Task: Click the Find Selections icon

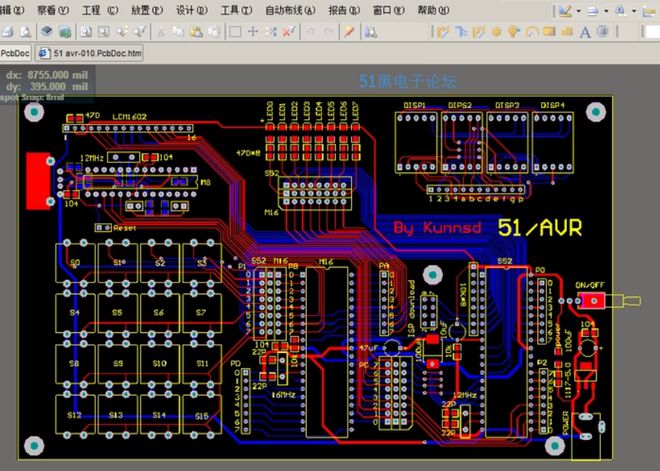Action: 620,11
